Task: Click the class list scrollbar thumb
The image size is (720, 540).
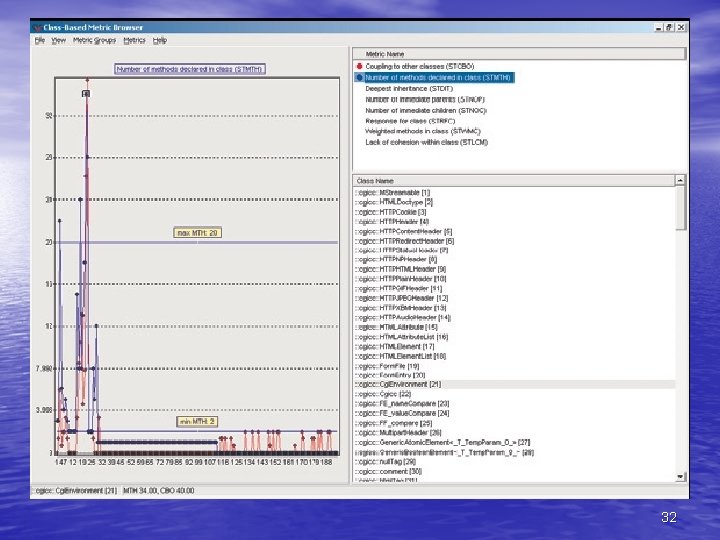Action: pos(681,208)
